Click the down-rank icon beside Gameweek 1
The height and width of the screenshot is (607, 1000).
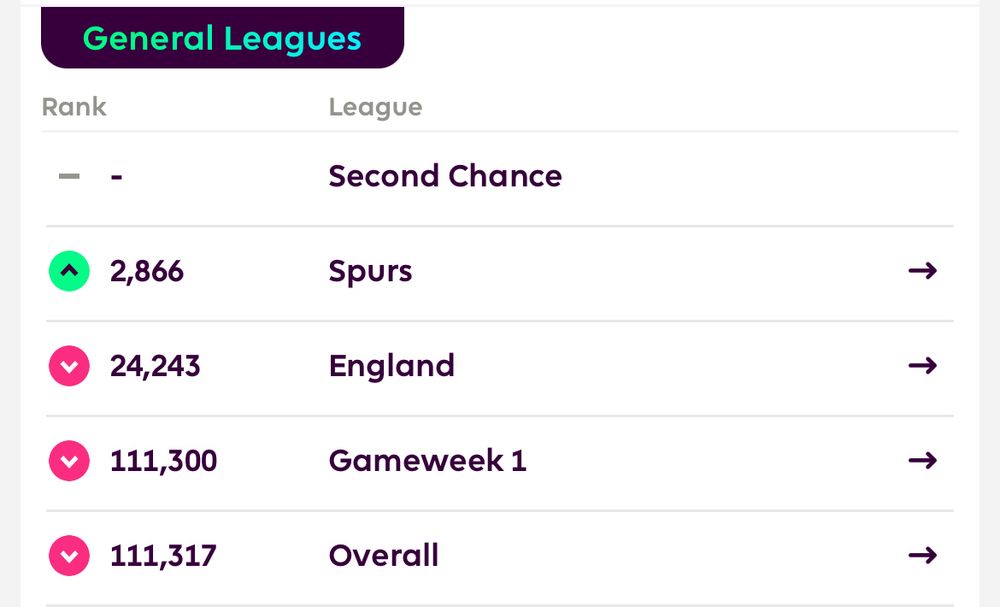tap(69, 461)
